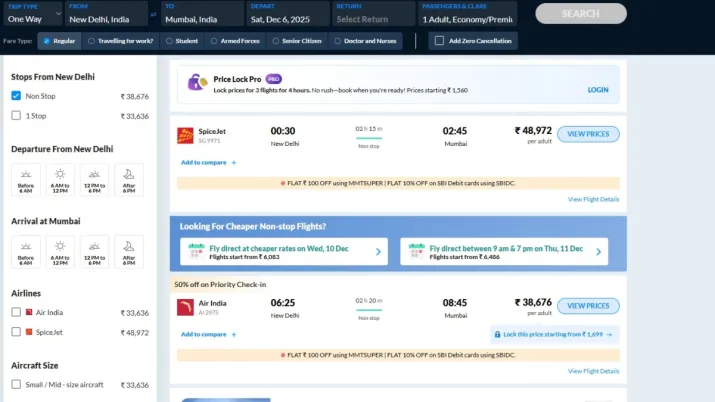
Task: Select Before 6 AM arrival at Mumbai
Action: (26, 252)
